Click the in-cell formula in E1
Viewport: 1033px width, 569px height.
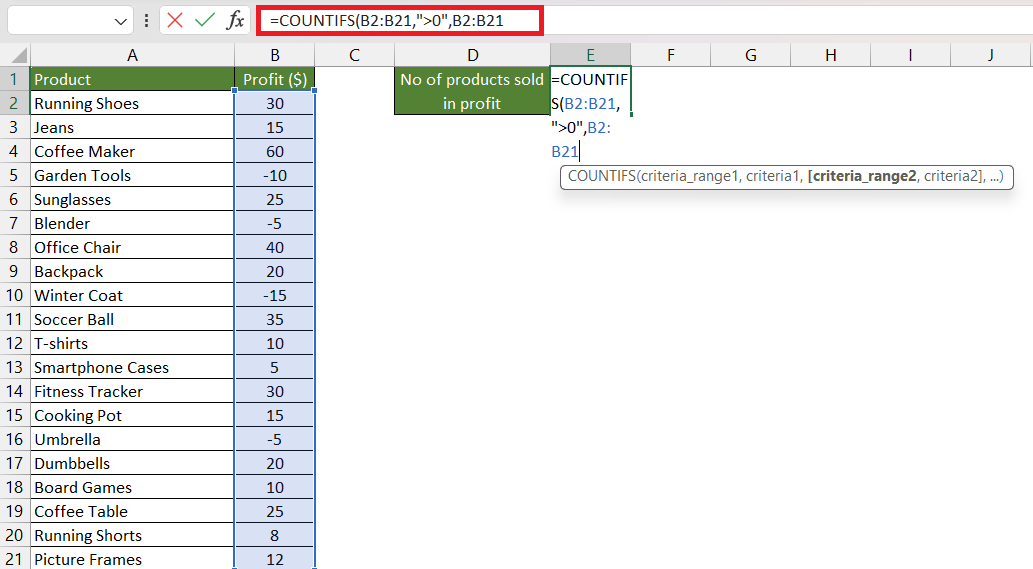[590, 115]
